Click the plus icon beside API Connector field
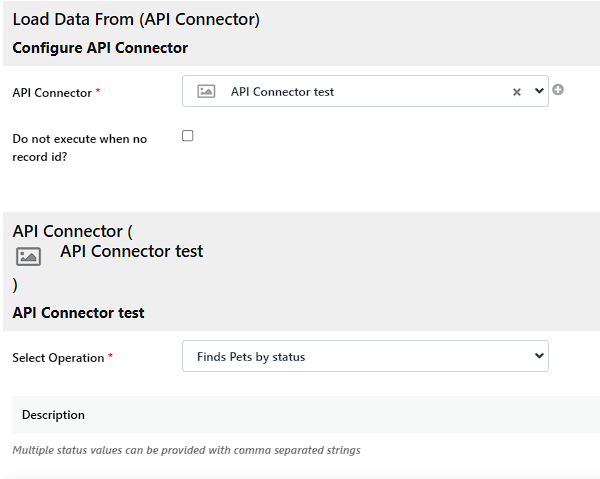The image size is (600, 479). point(558,90)
